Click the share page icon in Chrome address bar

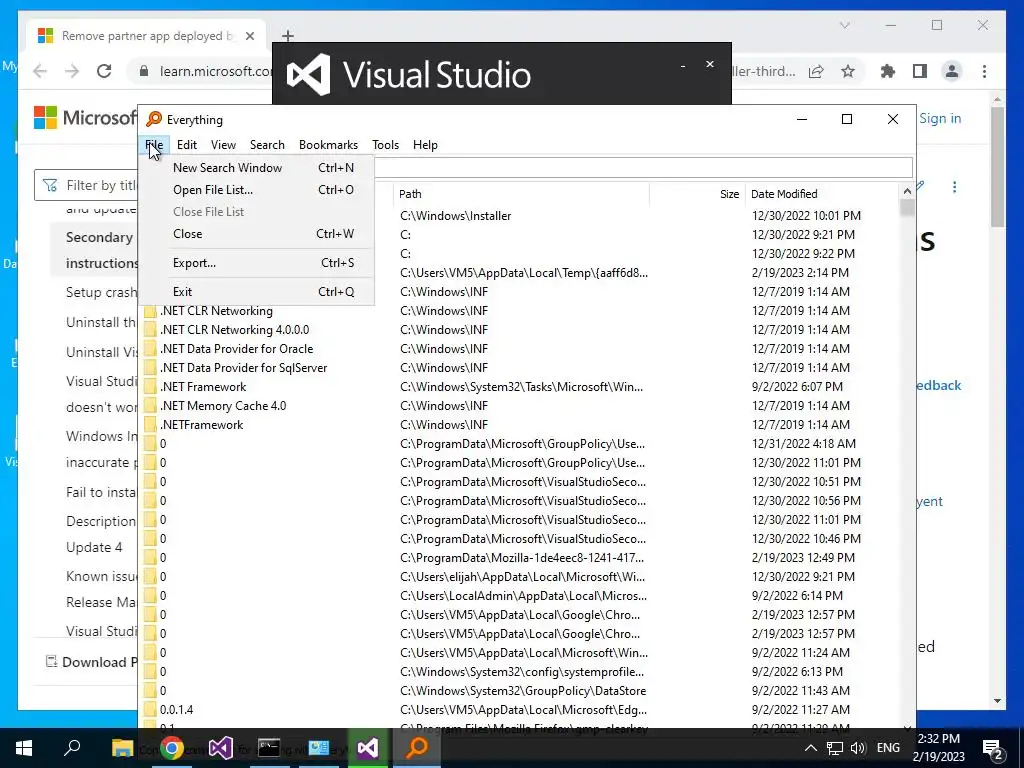tap(816, 71)
